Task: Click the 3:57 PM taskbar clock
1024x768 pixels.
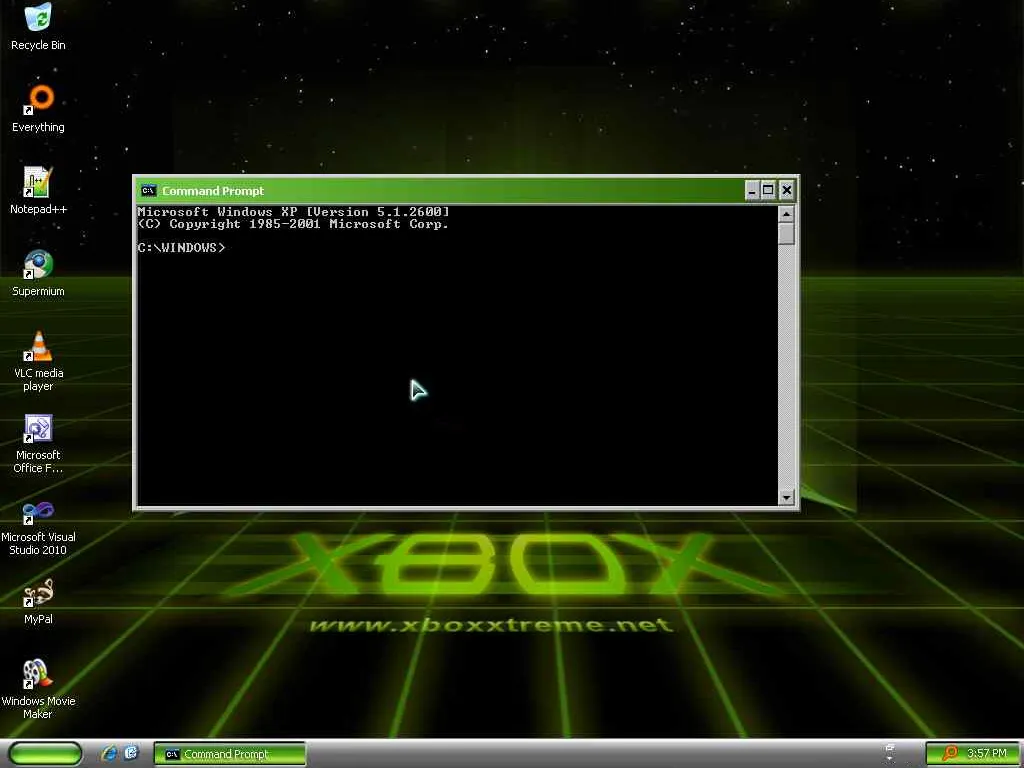Action: [986, 753]
